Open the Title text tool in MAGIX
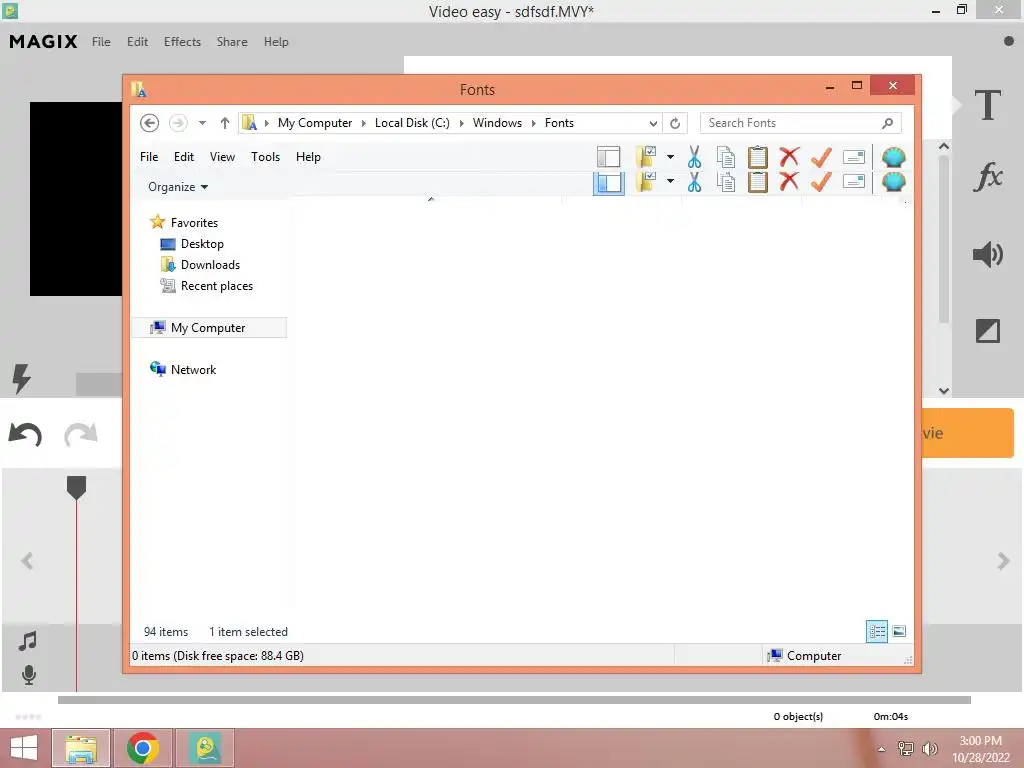Image resolution: width=1024 pixels, height=768 pixels. click(x=987, y=106)
